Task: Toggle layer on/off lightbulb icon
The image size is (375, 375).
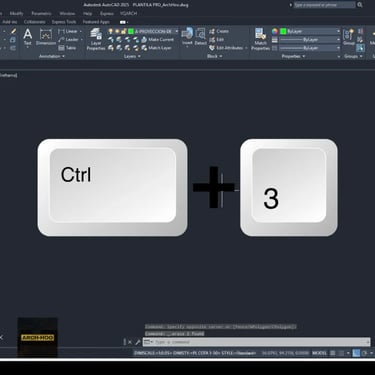Action: (111, 31)
